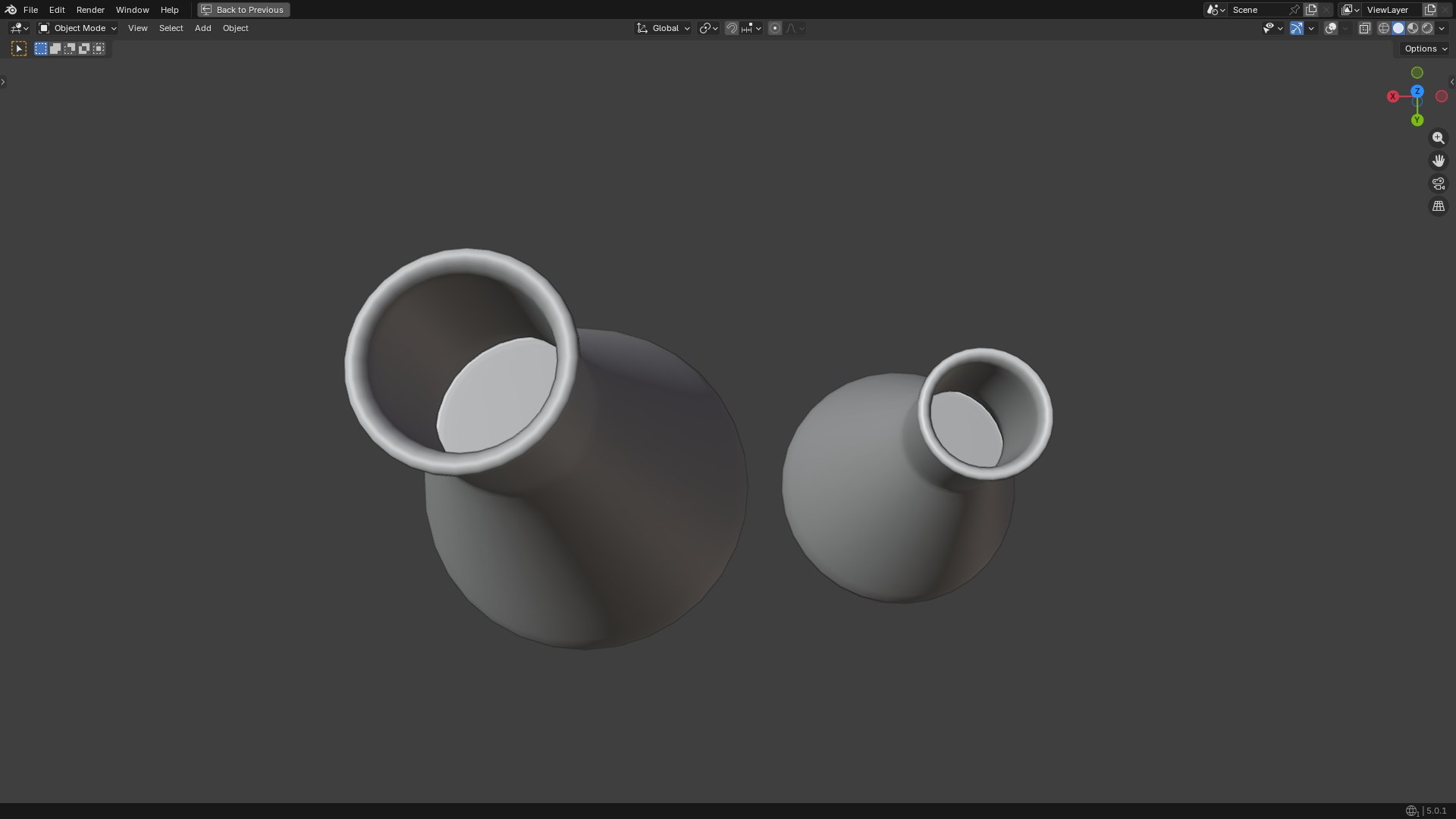Switch to wireframe shading
Image resolution: width=1456 pixels, height=819 pixels.
pos(1384,28)
